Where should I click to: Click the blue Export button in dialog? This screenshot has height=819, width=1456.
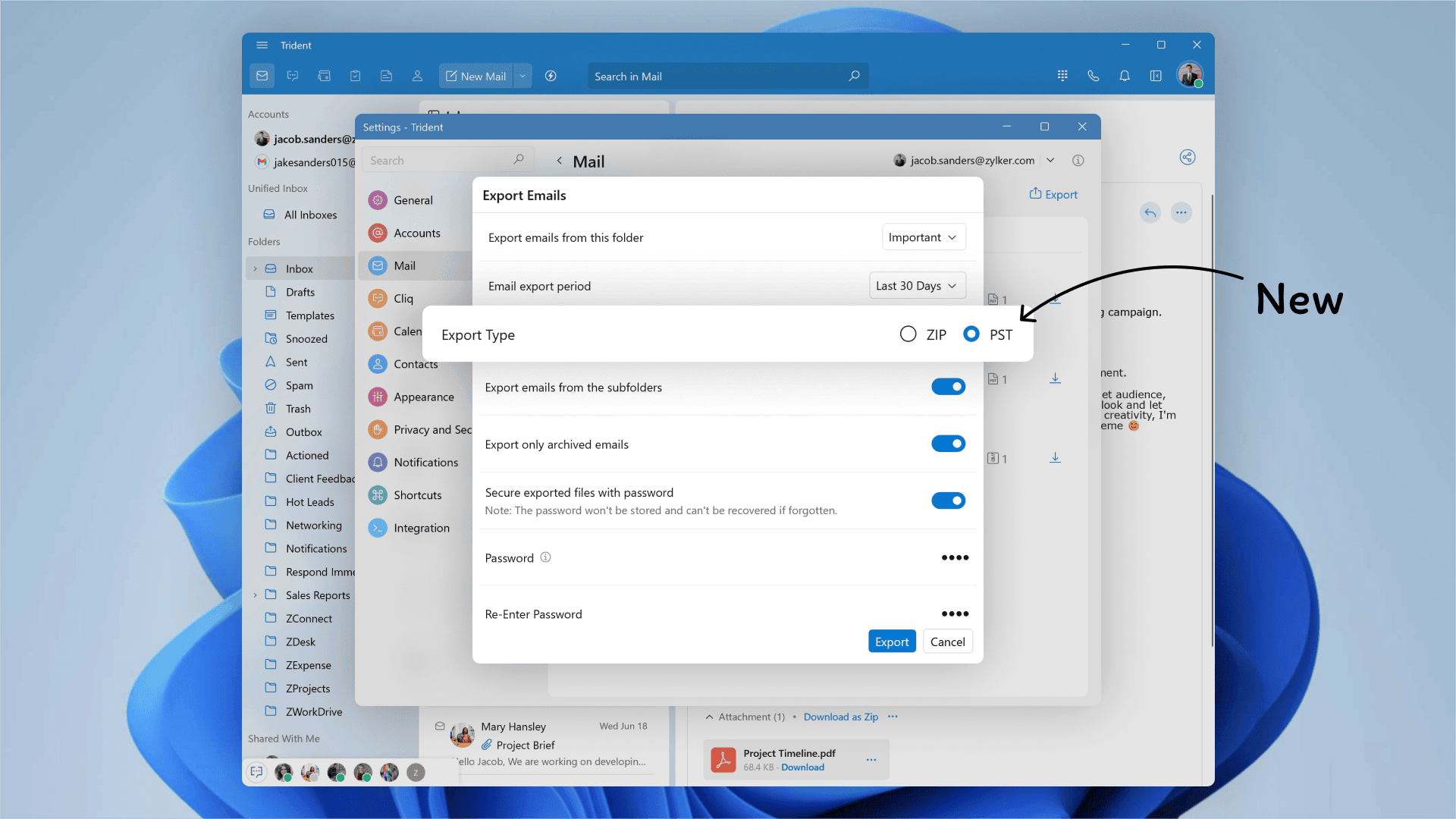click(892, 642)
